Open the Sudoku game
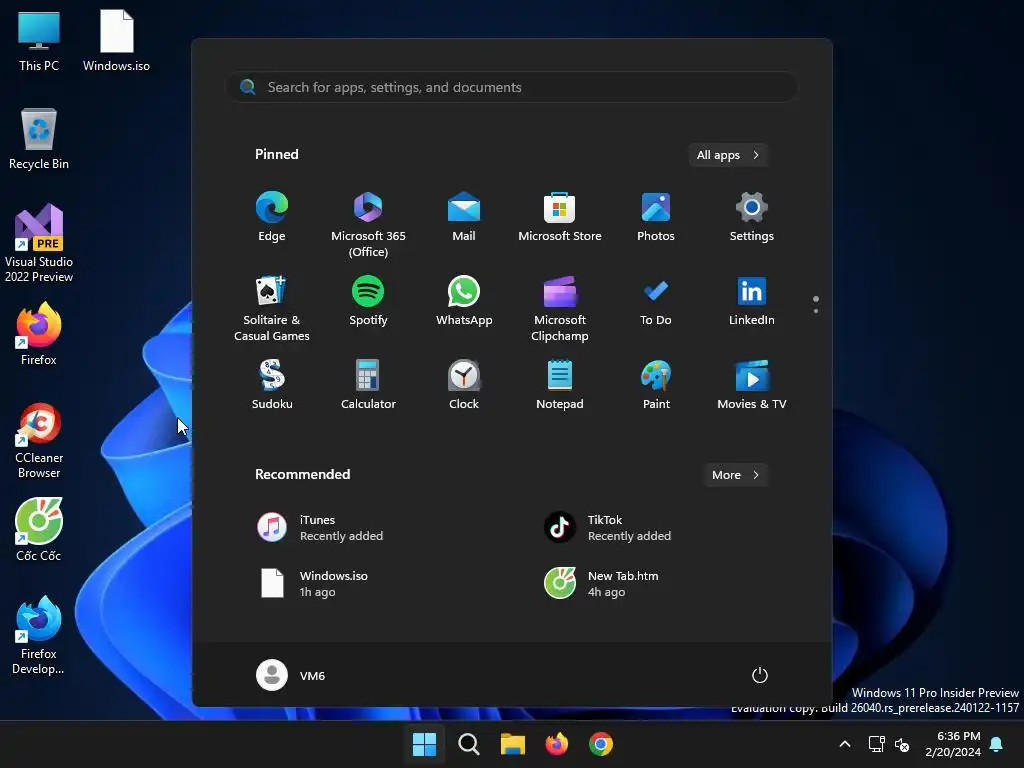 [272, 385]
